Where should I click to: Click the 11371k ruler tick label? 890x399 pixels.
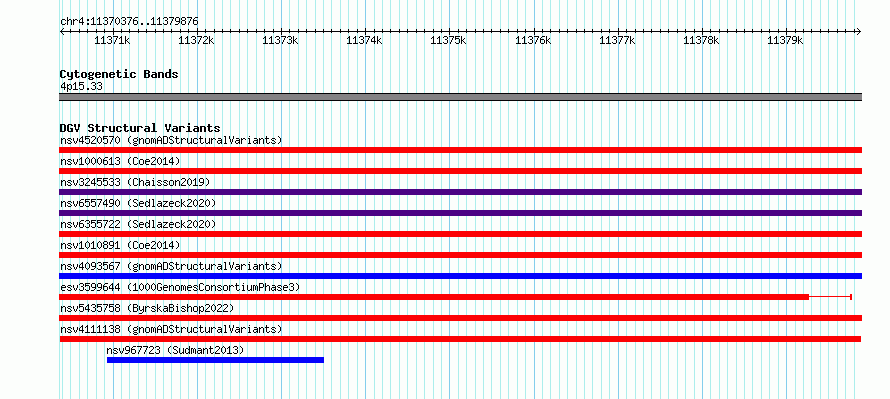pyautogui.click(x=112, y=40)
